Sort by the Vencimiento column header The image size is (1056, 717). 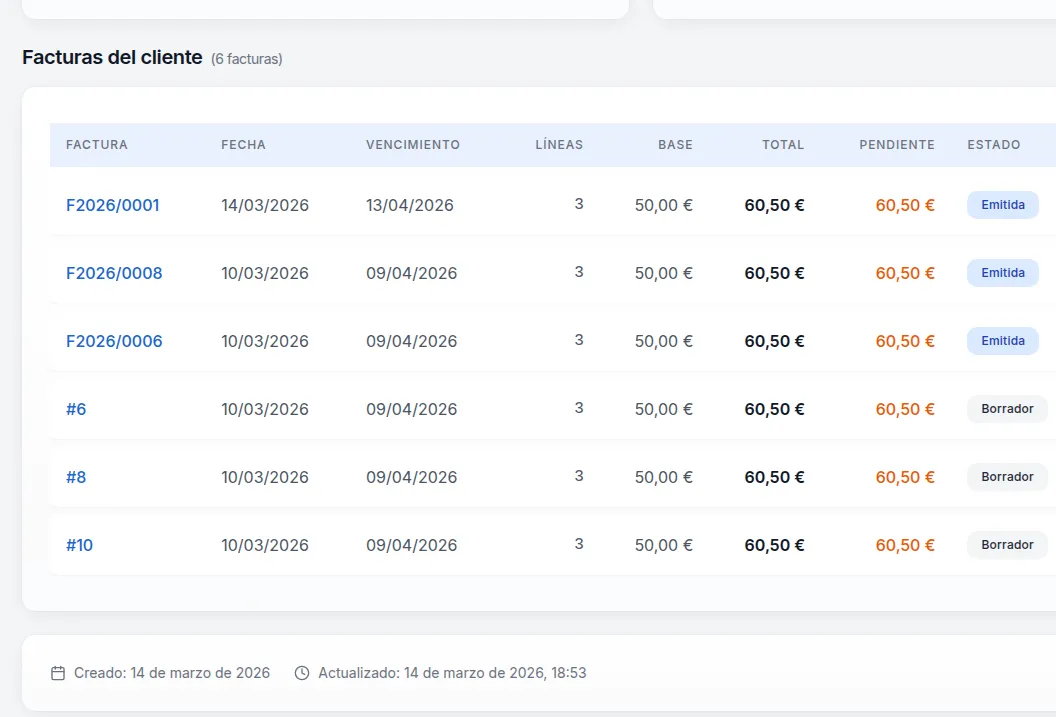coord(413,145)
